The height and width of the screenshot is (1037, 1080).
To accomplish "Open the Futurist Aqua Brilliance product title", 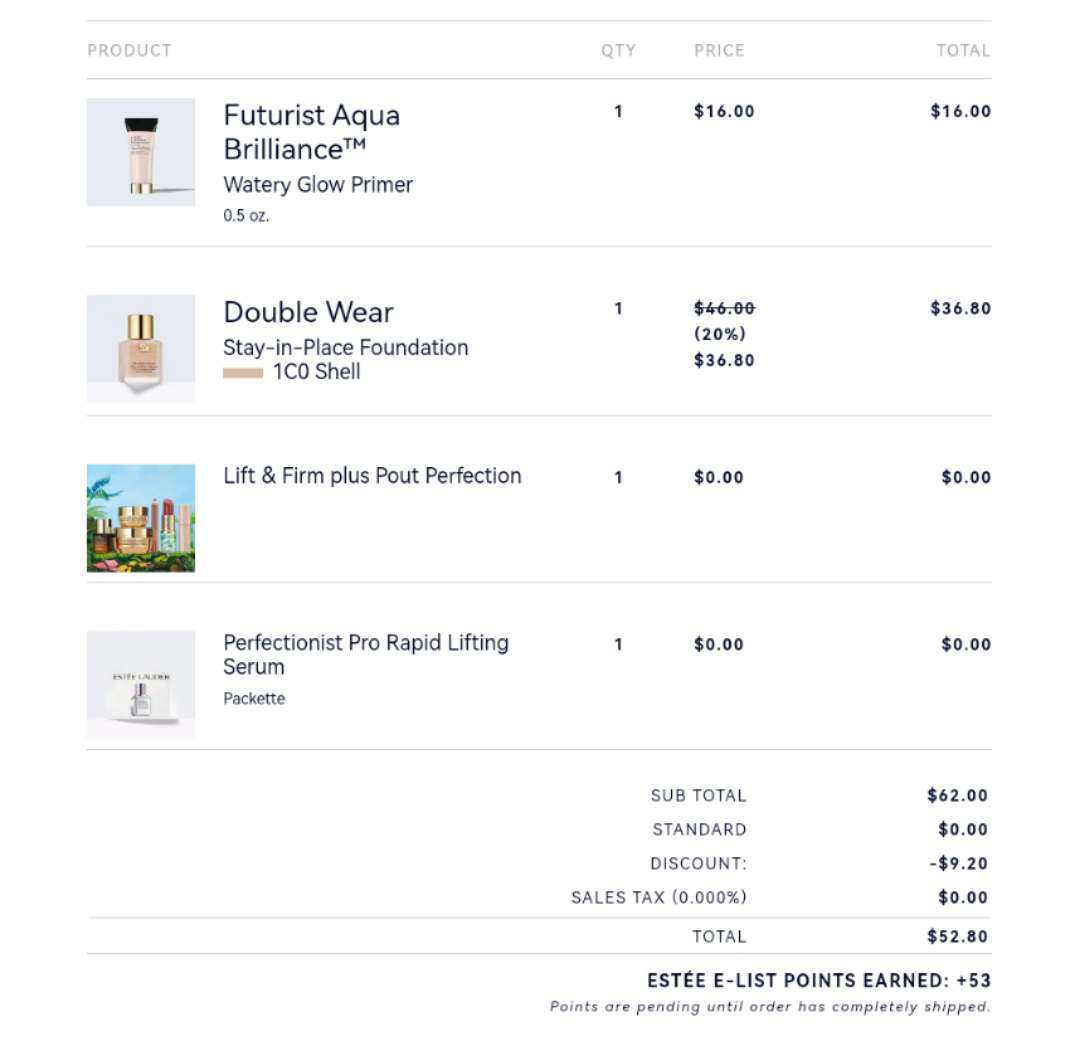I will click(312, 132).
